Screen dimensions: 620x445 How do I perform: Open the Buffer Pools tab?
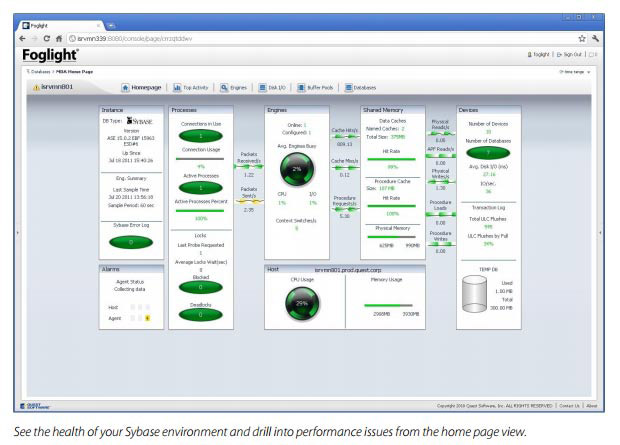[x=316, y=87]
